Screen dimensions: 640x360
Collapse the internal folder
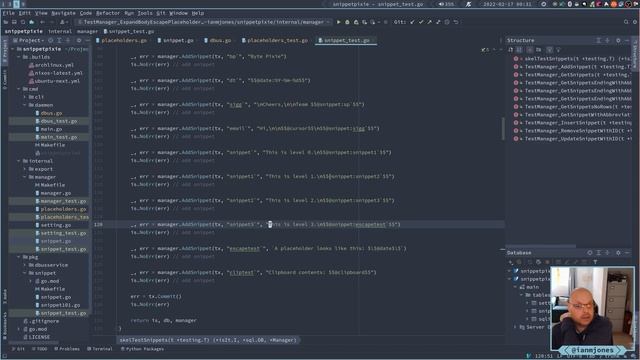(x=19, y=161)
